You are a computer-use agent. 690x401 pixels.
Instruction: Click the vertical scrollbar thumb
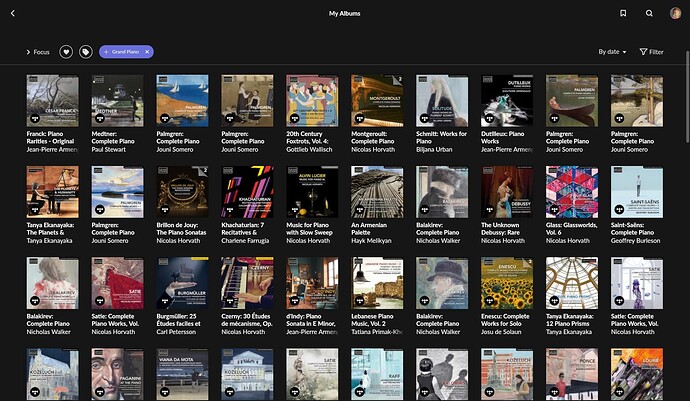[687, 97]
